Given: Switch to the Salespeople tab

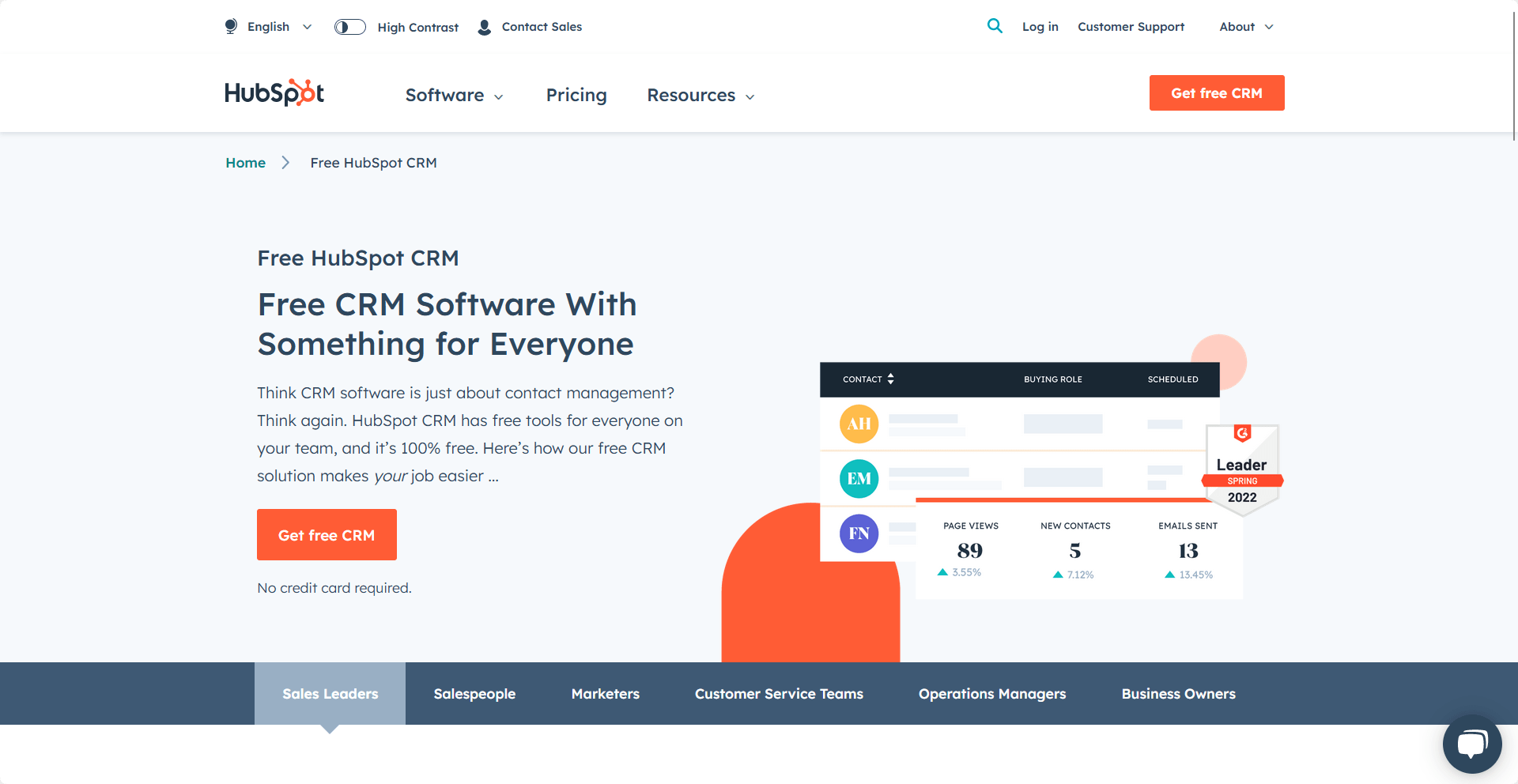Looking at the screenshot, I should pyautogui.click(x=474, y=693).
